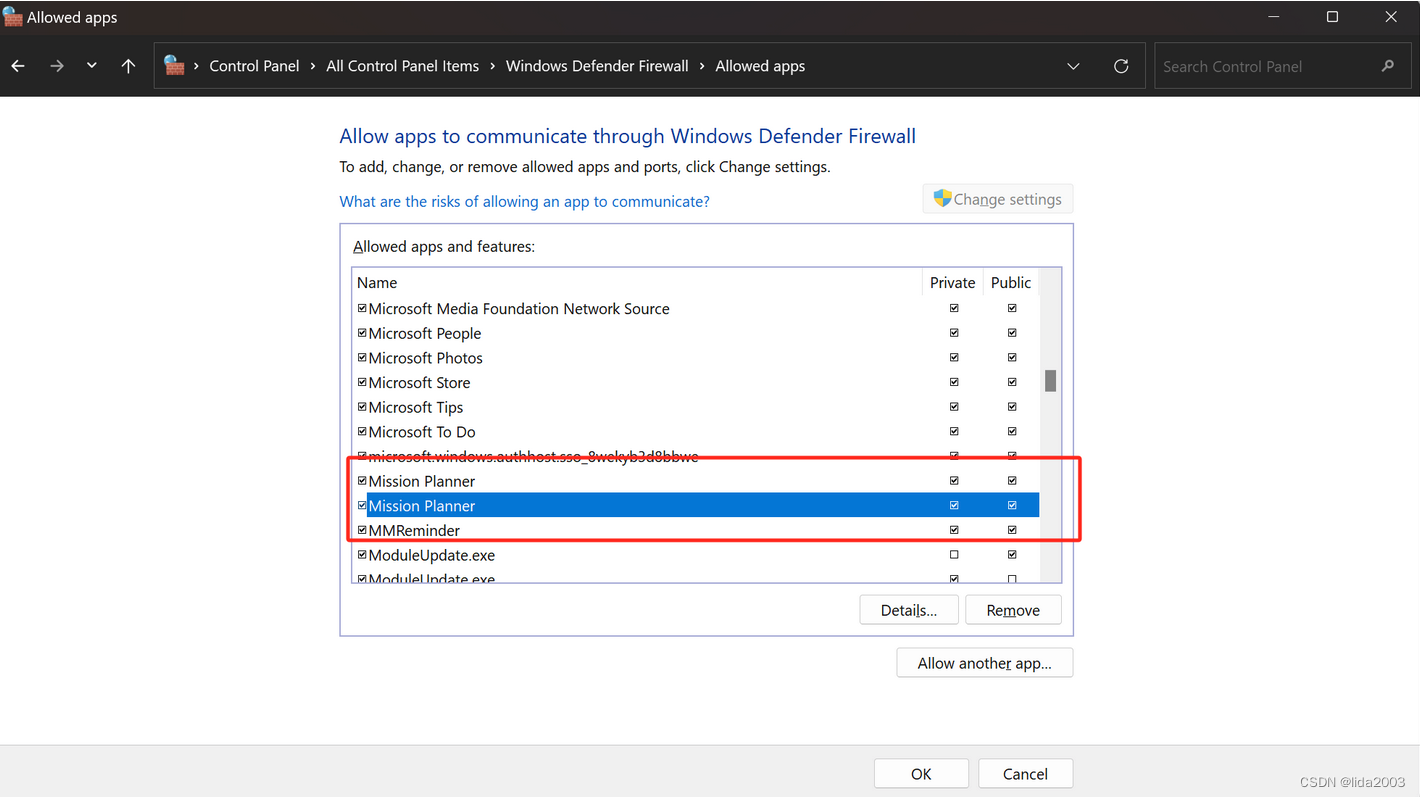
Task: Toggle highlighted Mission Planner name checkbox
Action: (x=362, y=505)
